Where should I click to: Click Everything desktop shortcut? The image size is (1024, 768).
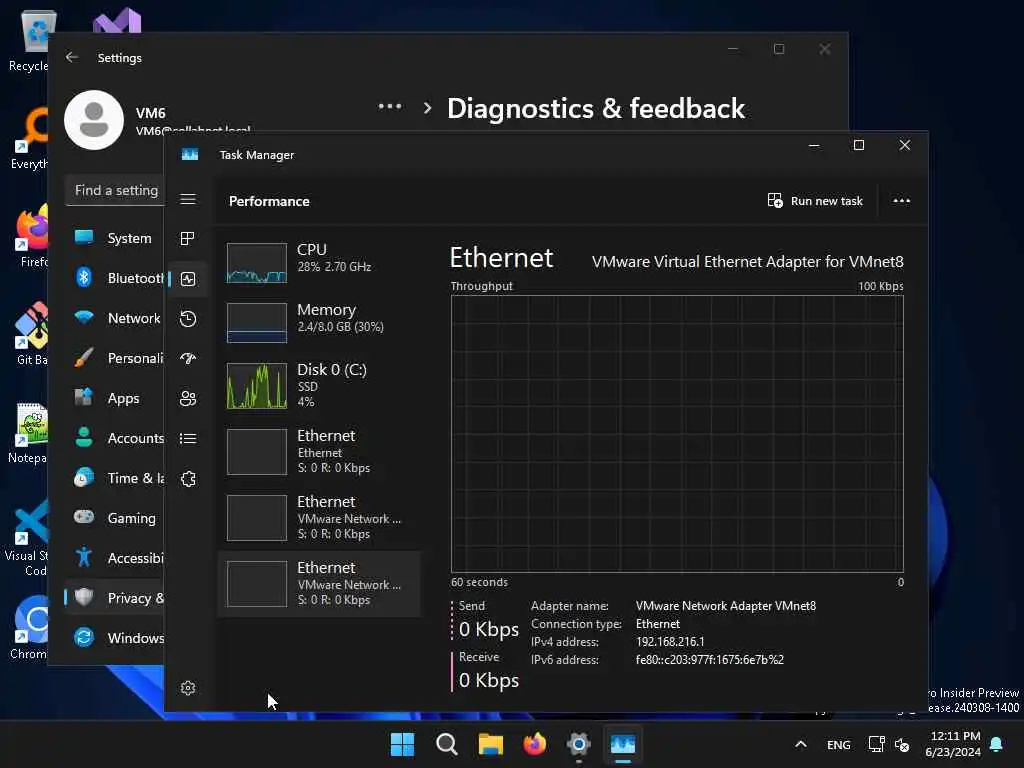pyautogui.click(x=30, y=138)
